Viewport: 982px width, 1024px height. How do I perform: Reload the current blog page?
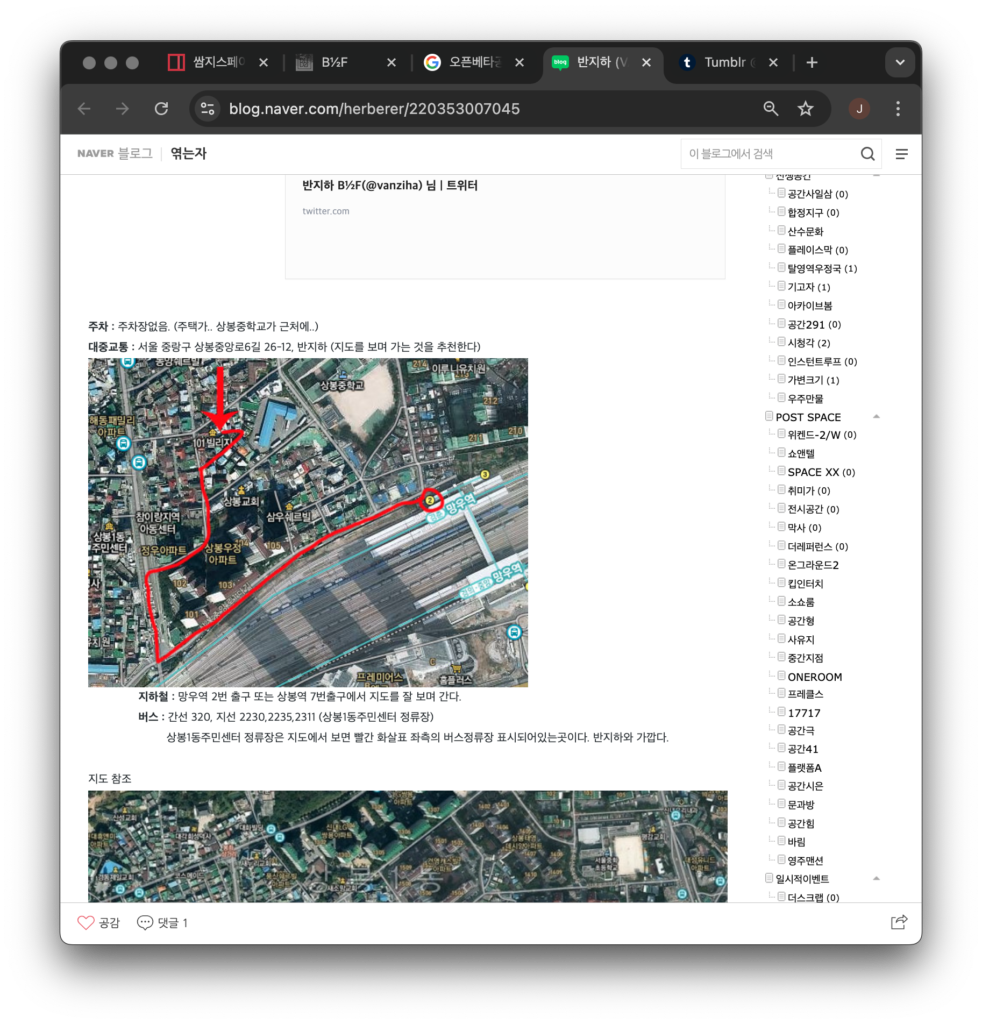161,109
